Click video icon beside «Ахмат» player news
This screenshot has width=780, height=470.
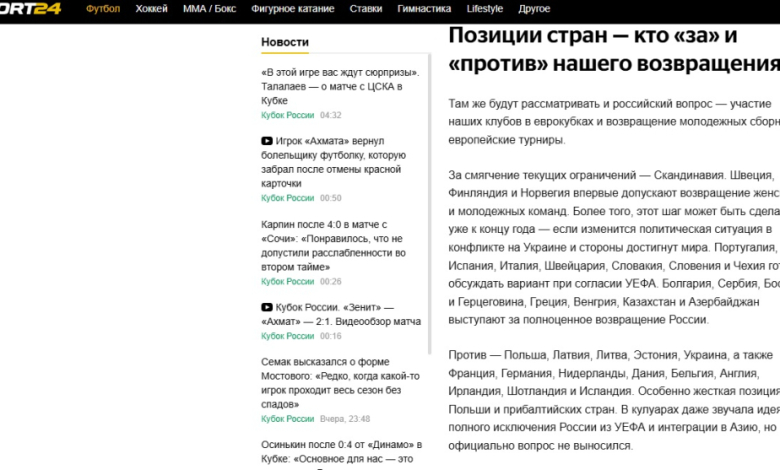click(x=267, y=142)
